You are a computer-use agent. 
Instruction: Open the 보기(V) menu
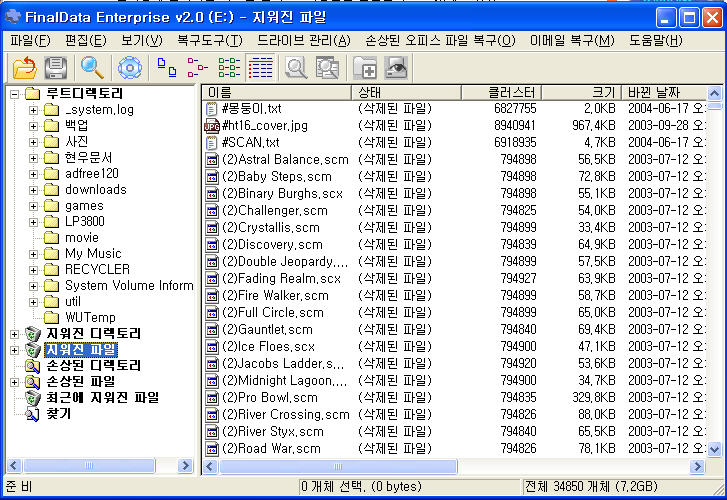click(141, 41)
